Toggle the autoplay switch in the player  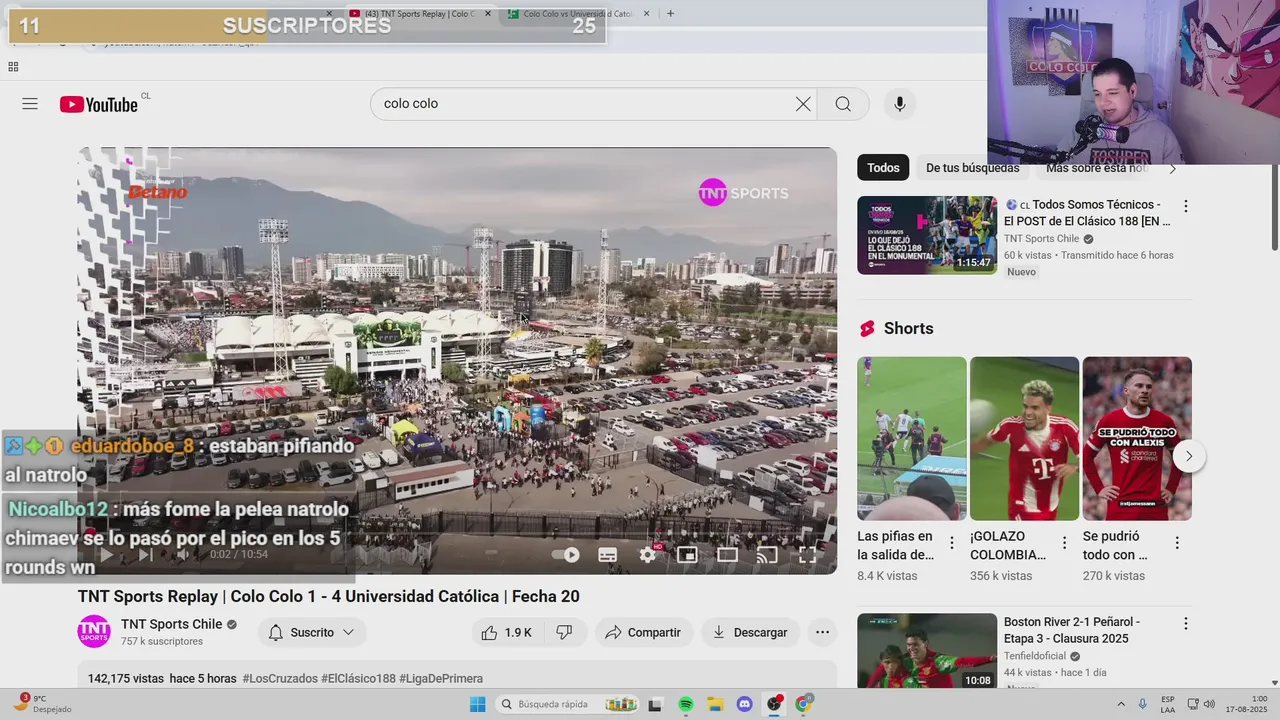click(x=566, y=554)
